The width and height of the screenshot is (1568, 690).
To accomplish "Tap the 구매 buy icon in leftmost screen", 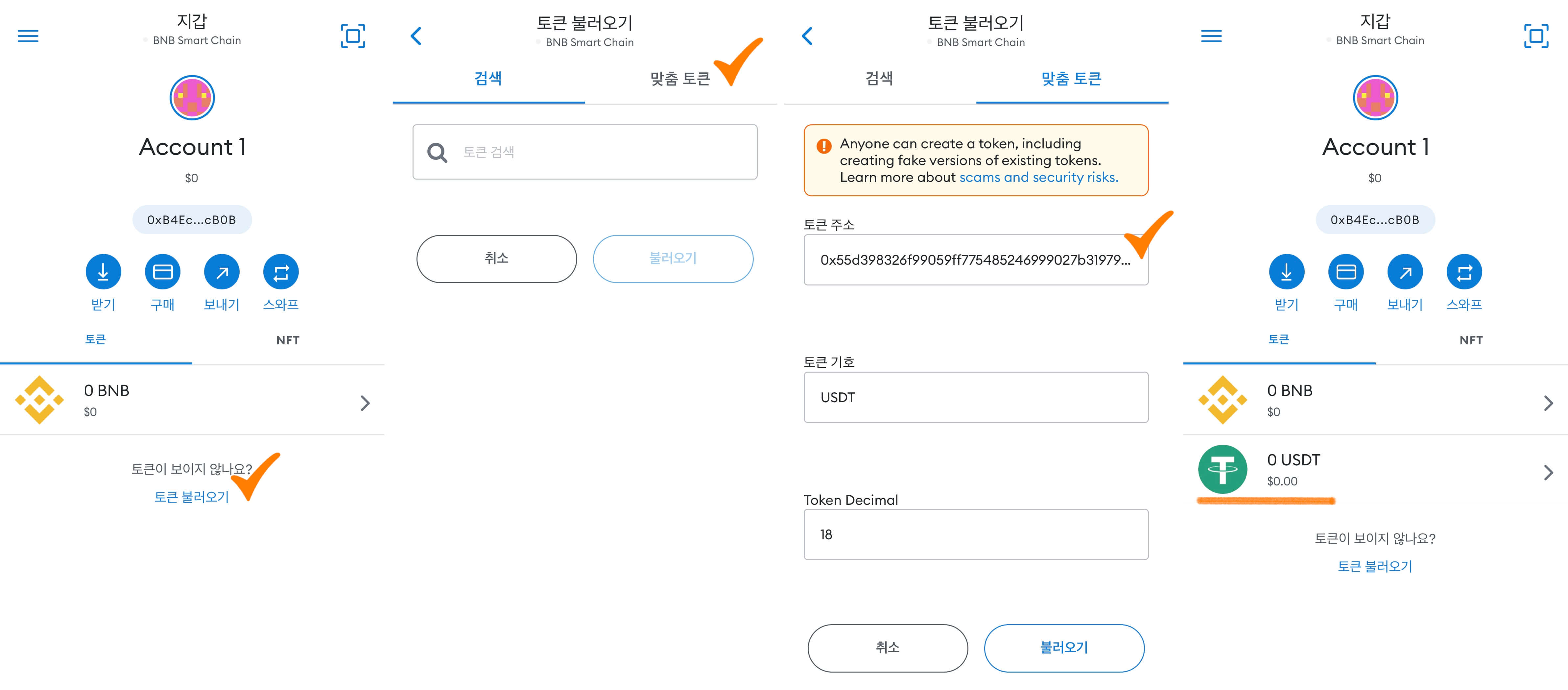I will [162, 272].
